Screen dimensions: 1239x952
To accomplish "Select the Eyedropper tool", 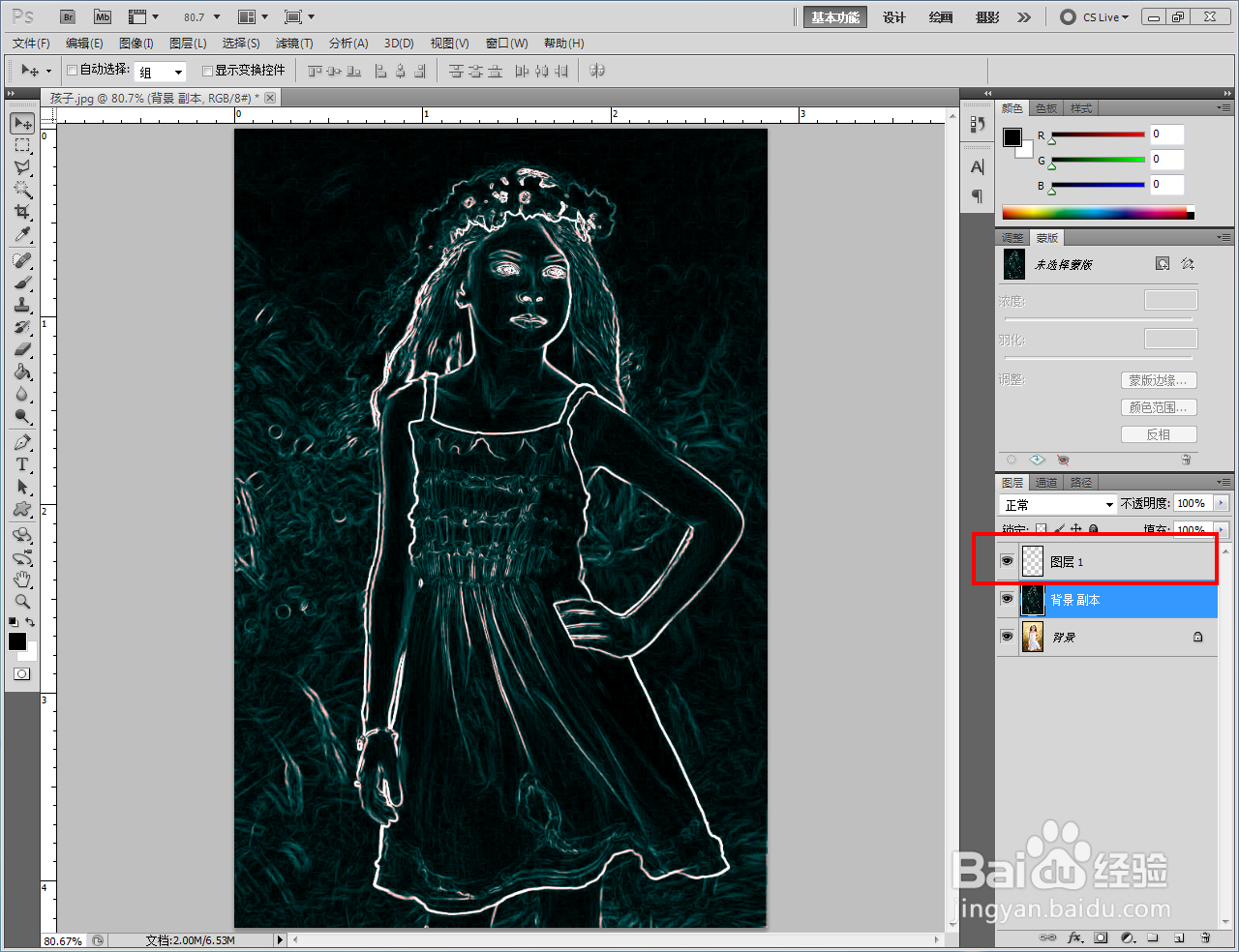I will (x=22, y=234).
